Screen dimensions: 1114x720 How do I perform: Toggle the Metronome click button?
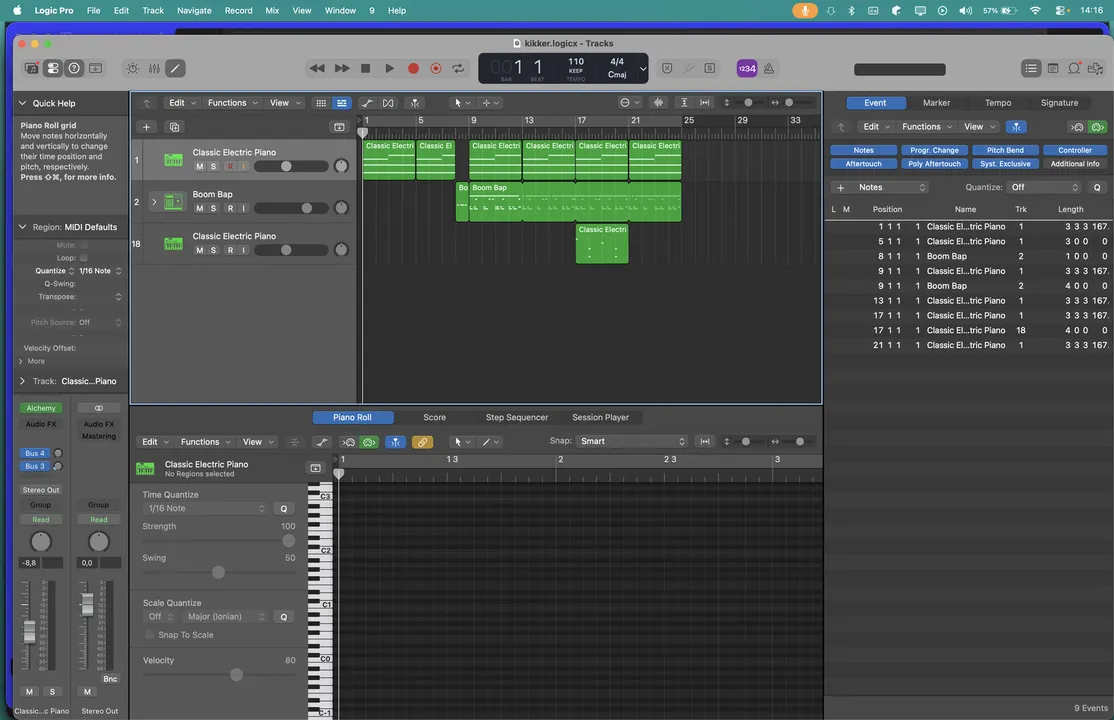[769, 68]
